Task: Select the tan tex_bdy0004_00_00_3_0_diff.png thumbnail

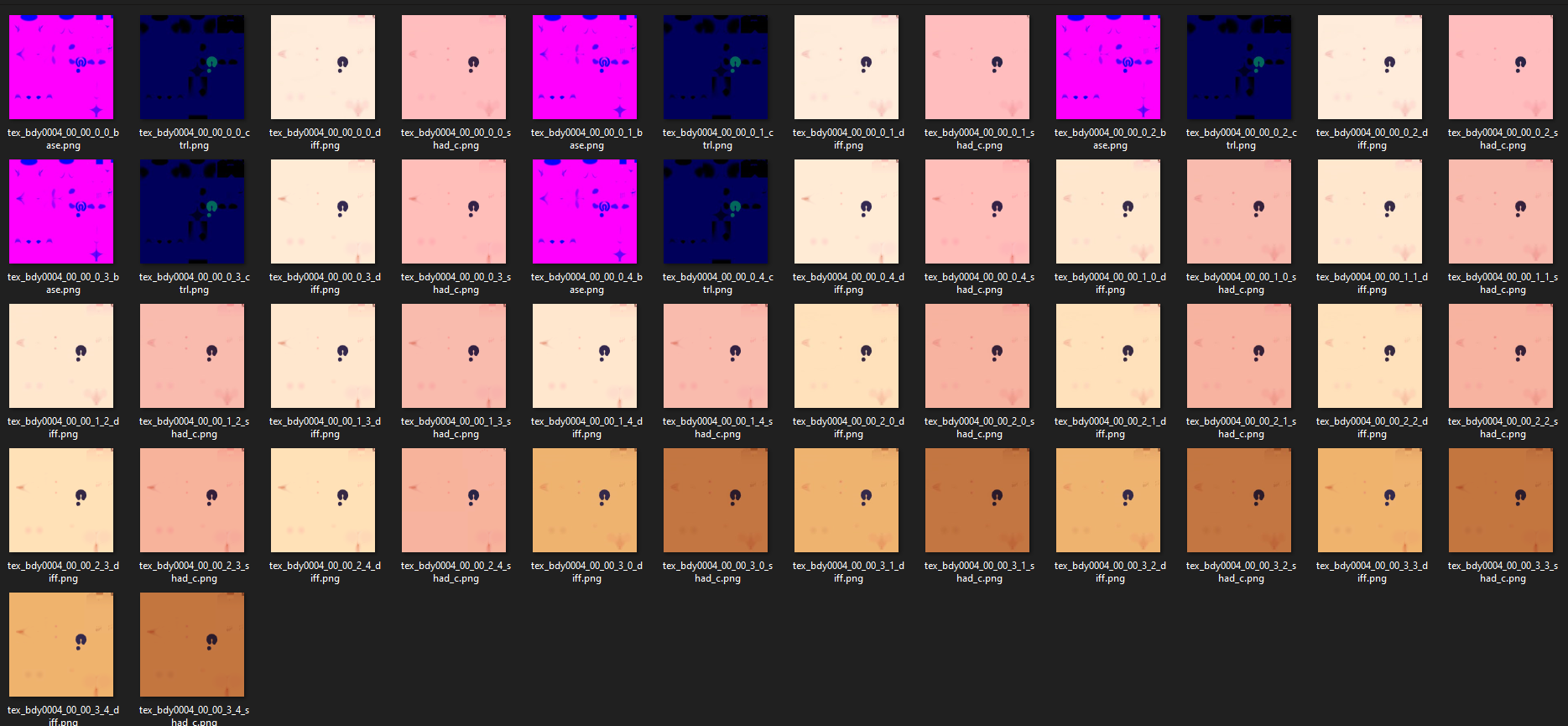Action: tap(585, 500)
